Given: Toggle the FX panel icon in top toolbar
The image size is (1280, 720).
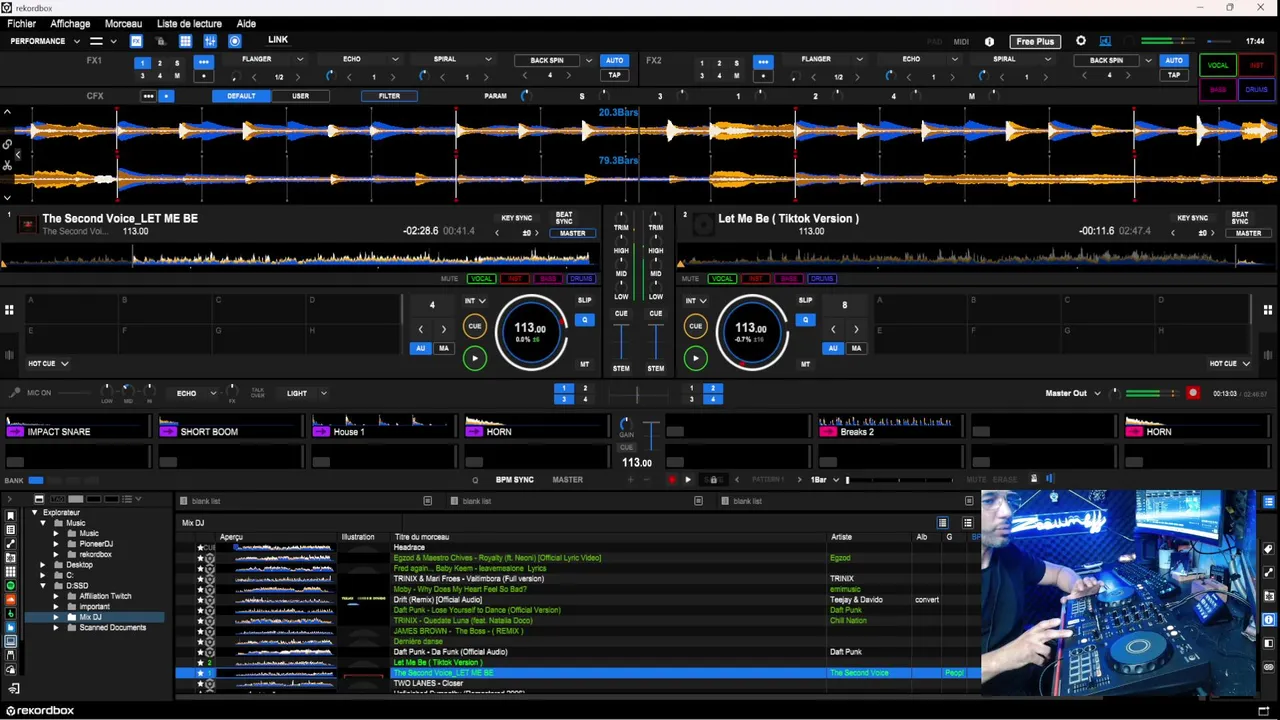Looking at the screenshot, I should pos(136,41).
